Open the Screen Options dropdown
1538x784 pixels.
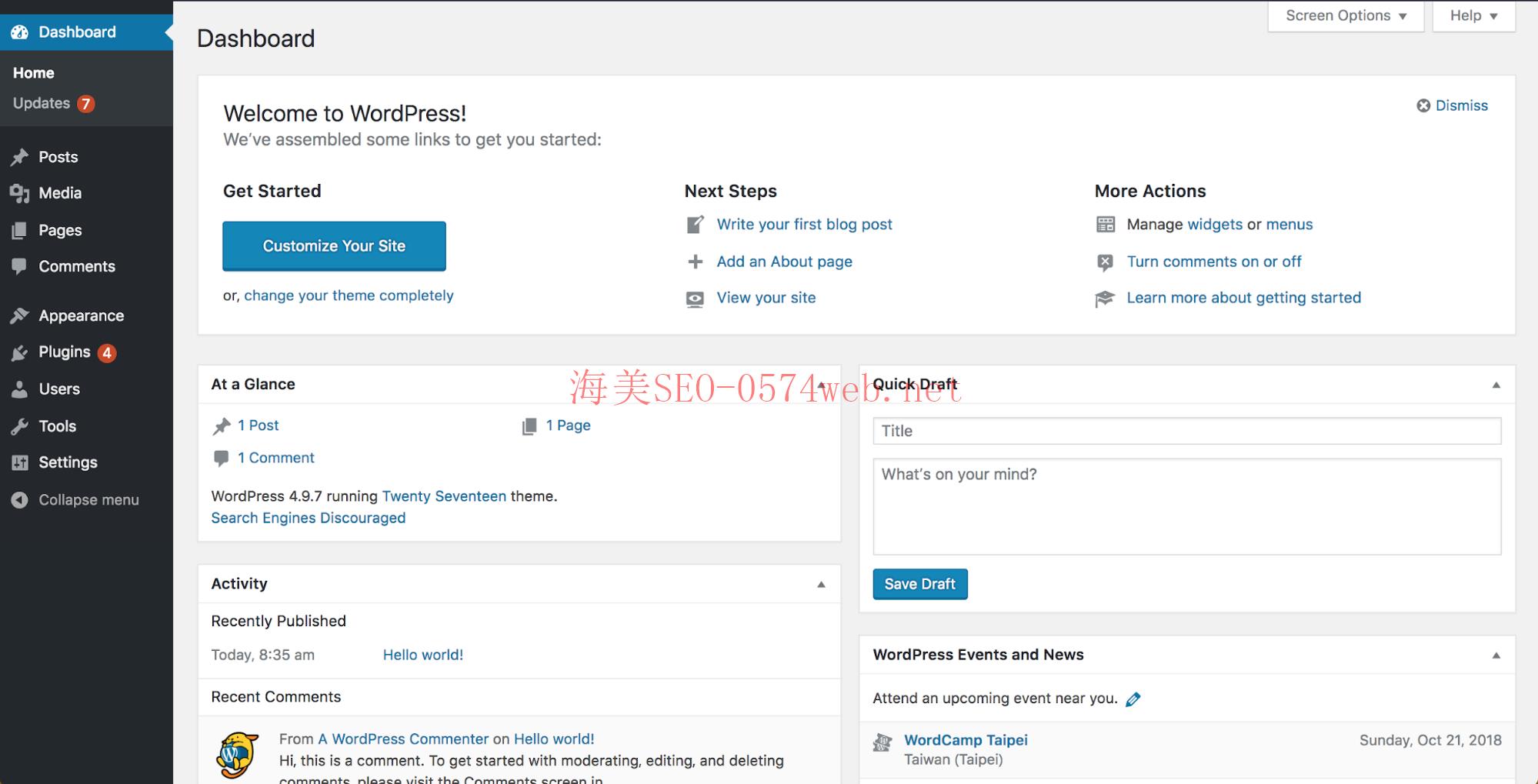click(x=1345, y=15)
